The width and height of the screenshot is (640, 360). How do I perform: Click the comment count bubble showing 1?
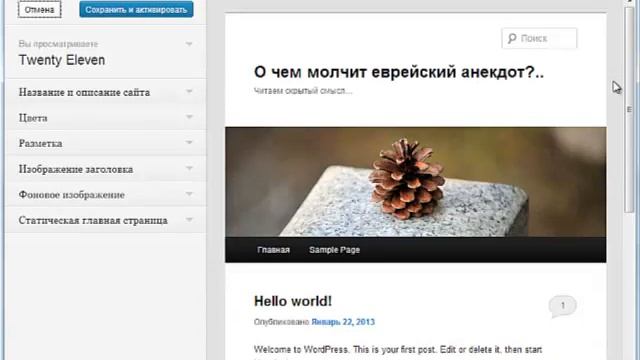[562, 306]
